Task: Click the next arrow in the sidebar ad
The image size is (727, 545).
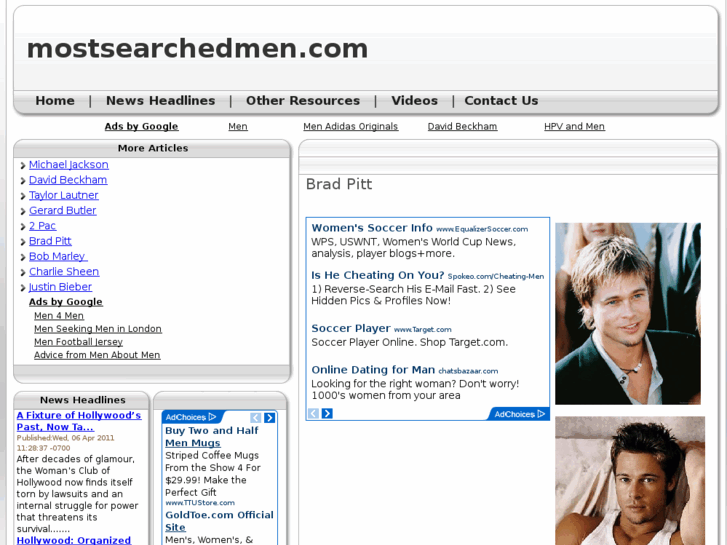Action: click(x=269, y=418)
